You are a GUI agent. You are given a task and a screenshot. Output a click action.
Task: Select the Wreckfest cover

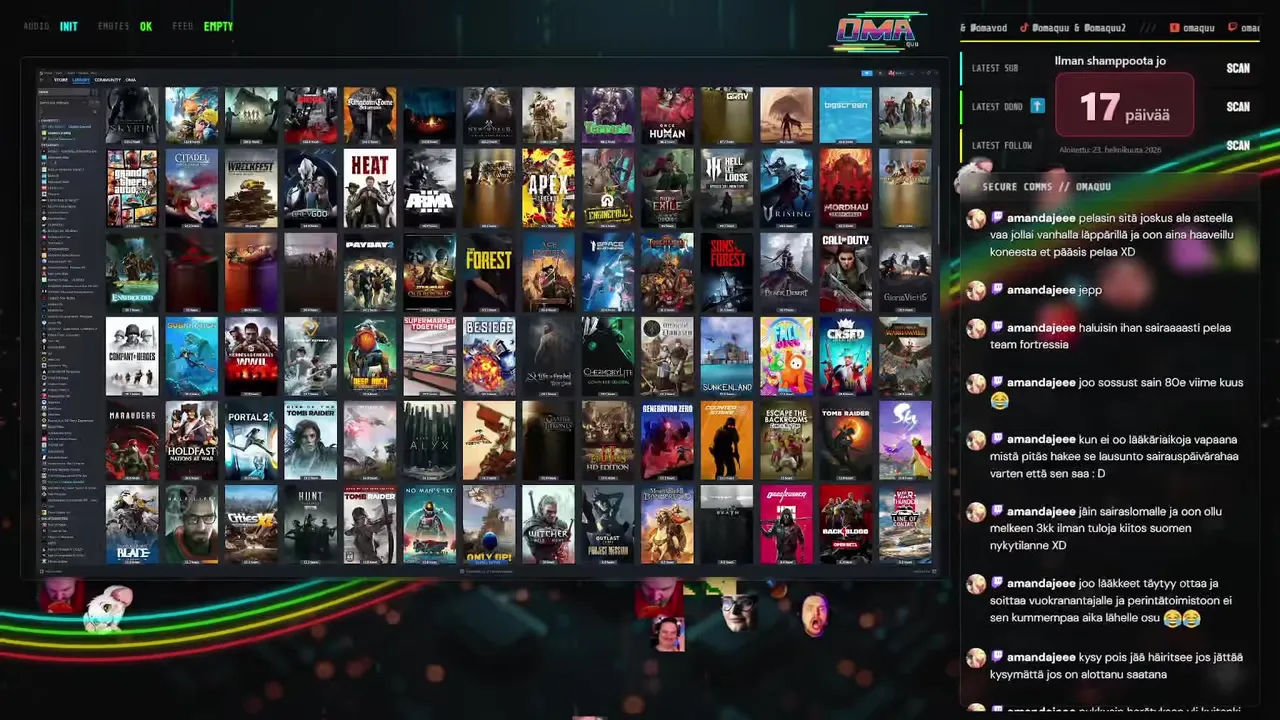click(251, 188)
